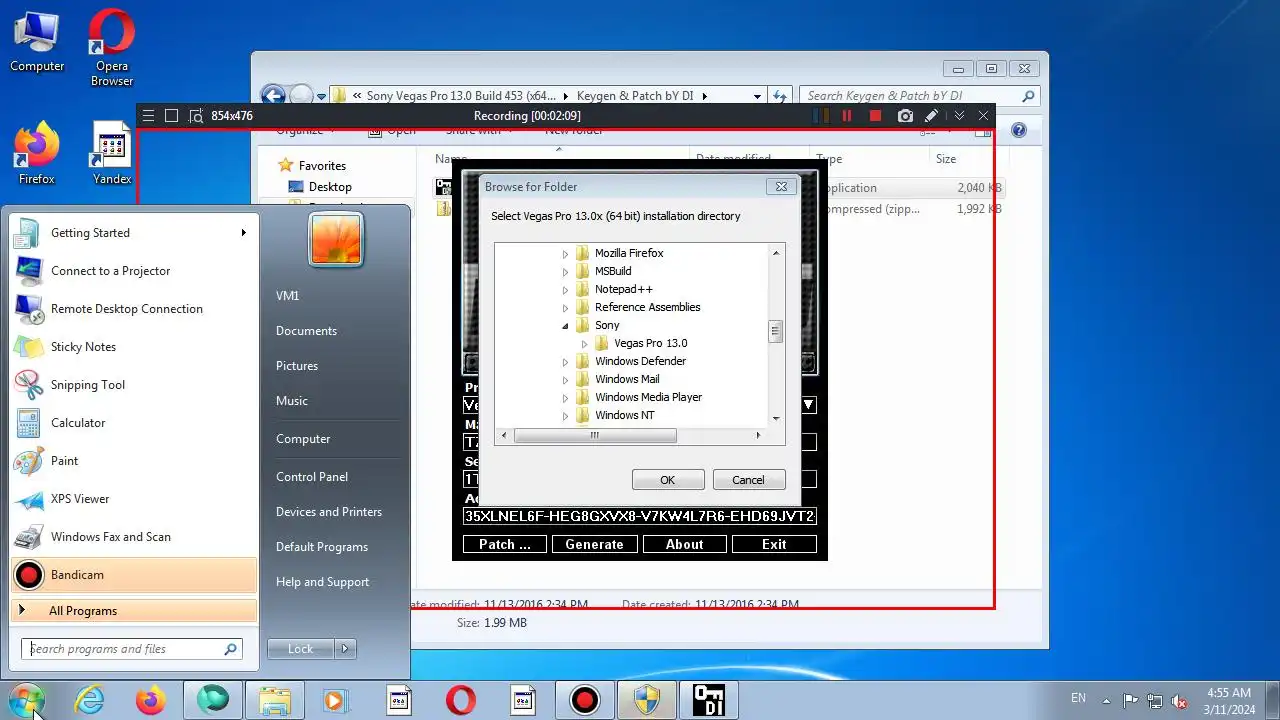Screen dimensions: 1280x720
Task: Expand Vegas Pro 13.0 folder node
Action: [x=585, y=344]
